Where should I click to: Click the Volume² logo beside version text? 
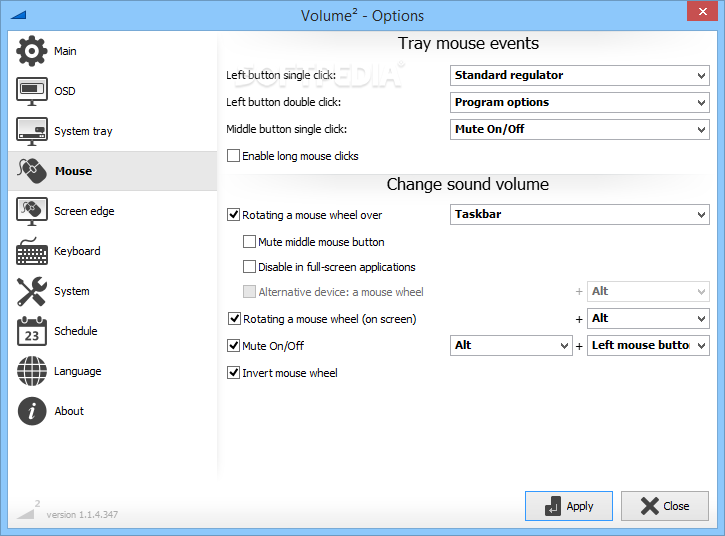tap(28, 510)
